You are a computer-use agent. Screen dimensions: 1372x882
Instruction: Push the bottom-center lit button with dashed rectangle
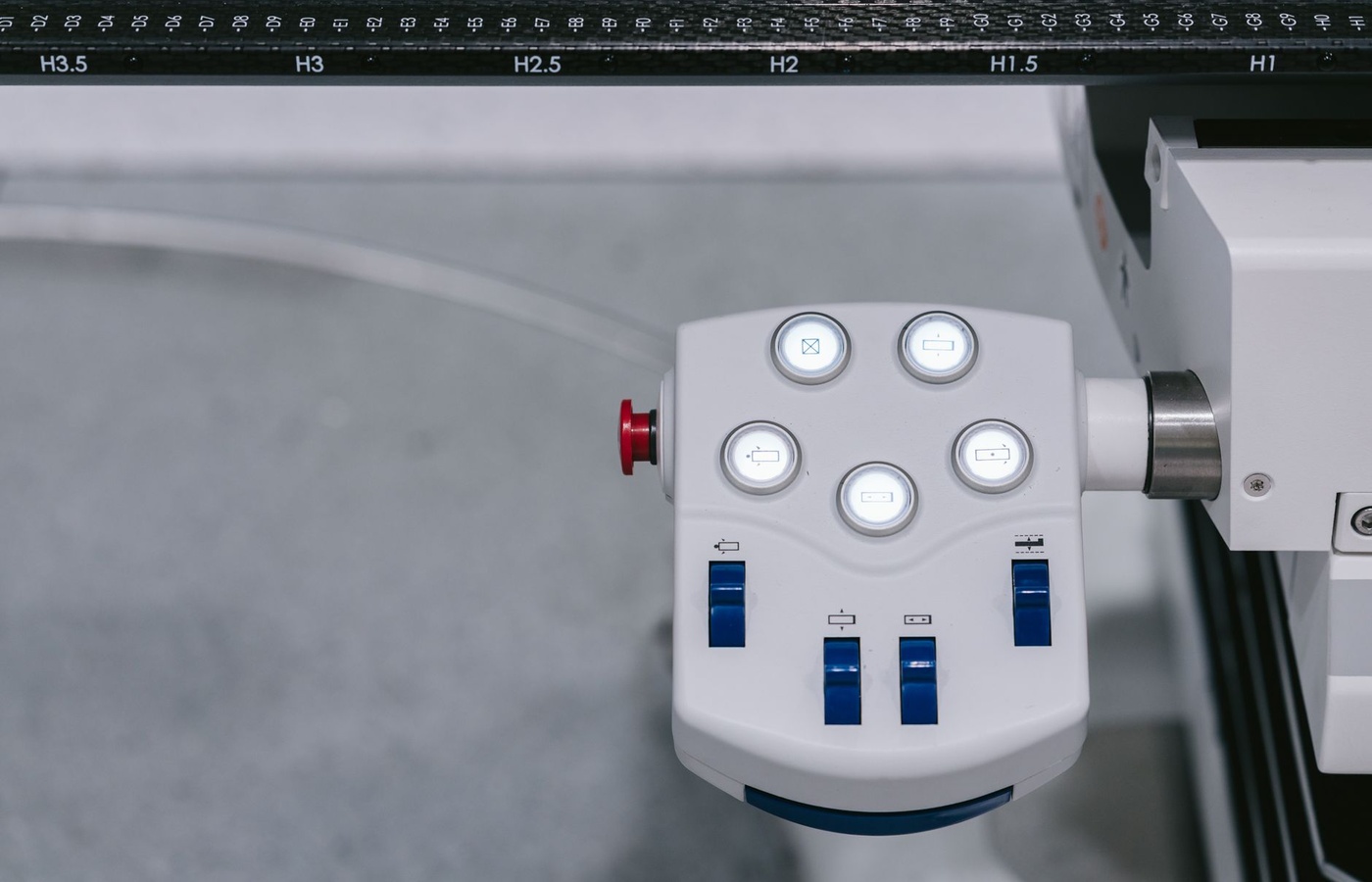pos(877,498)
